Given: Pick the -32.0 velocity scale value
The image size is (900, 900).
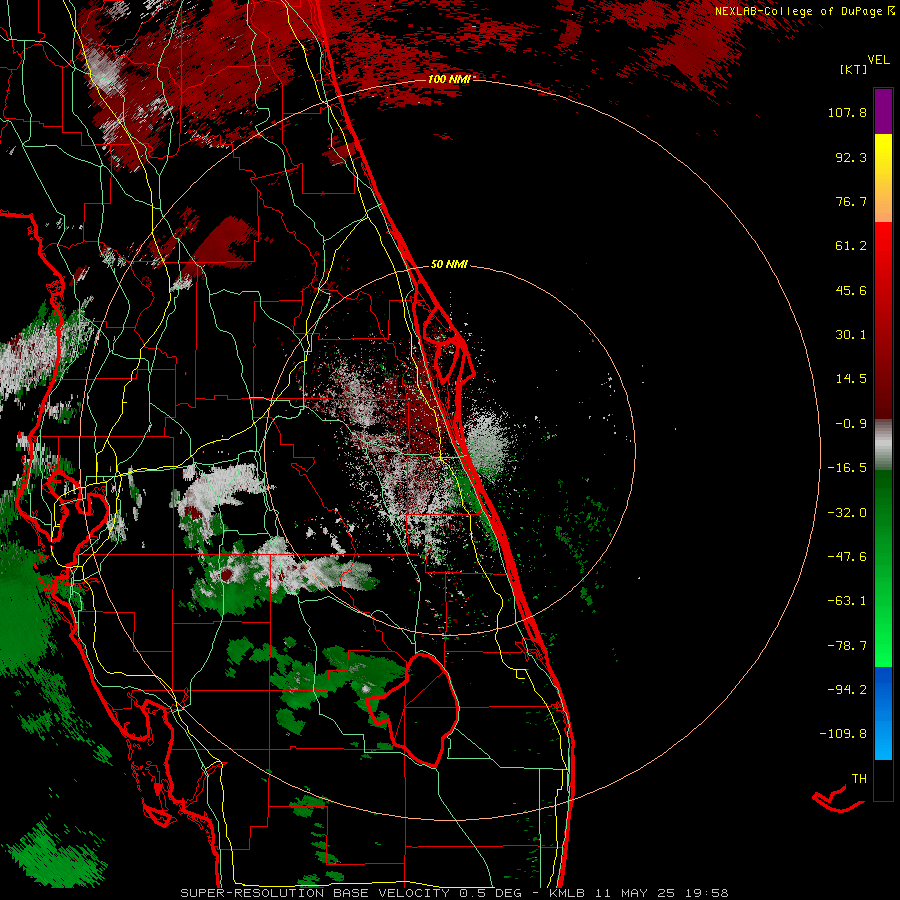Looking at the screenshot, I should [847, 513].
